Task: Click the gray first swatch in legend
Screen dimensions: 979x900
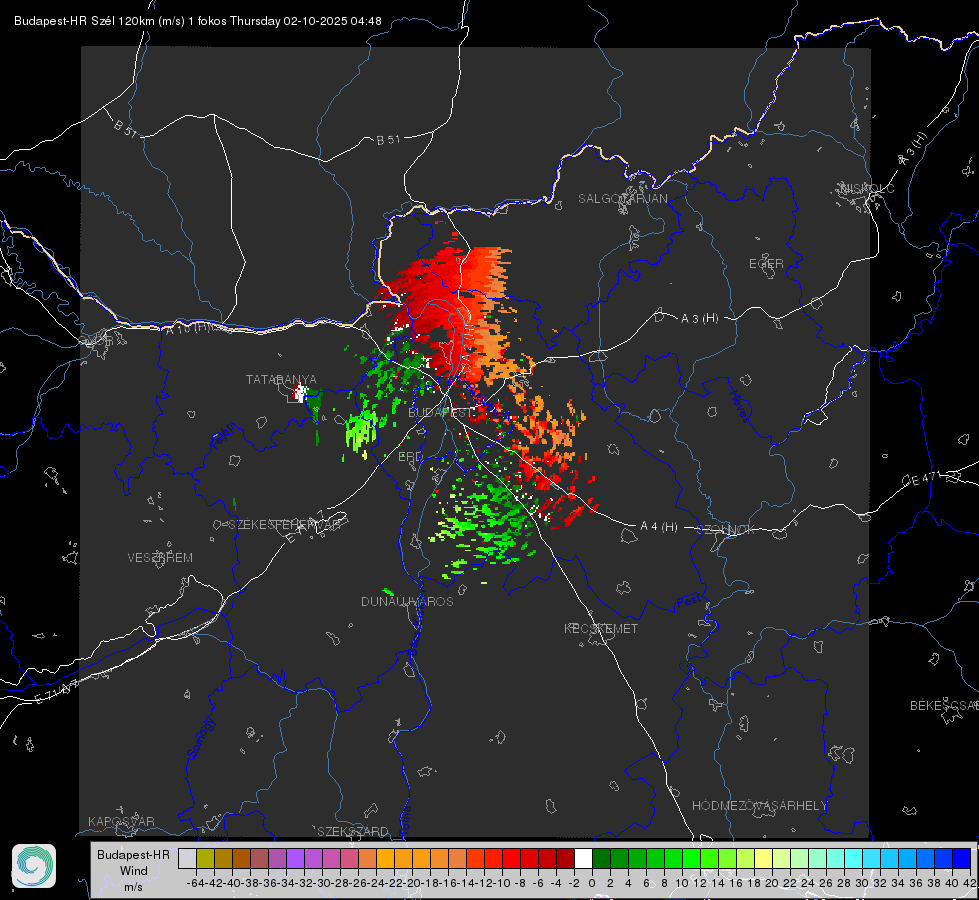Action: point(187,858)
